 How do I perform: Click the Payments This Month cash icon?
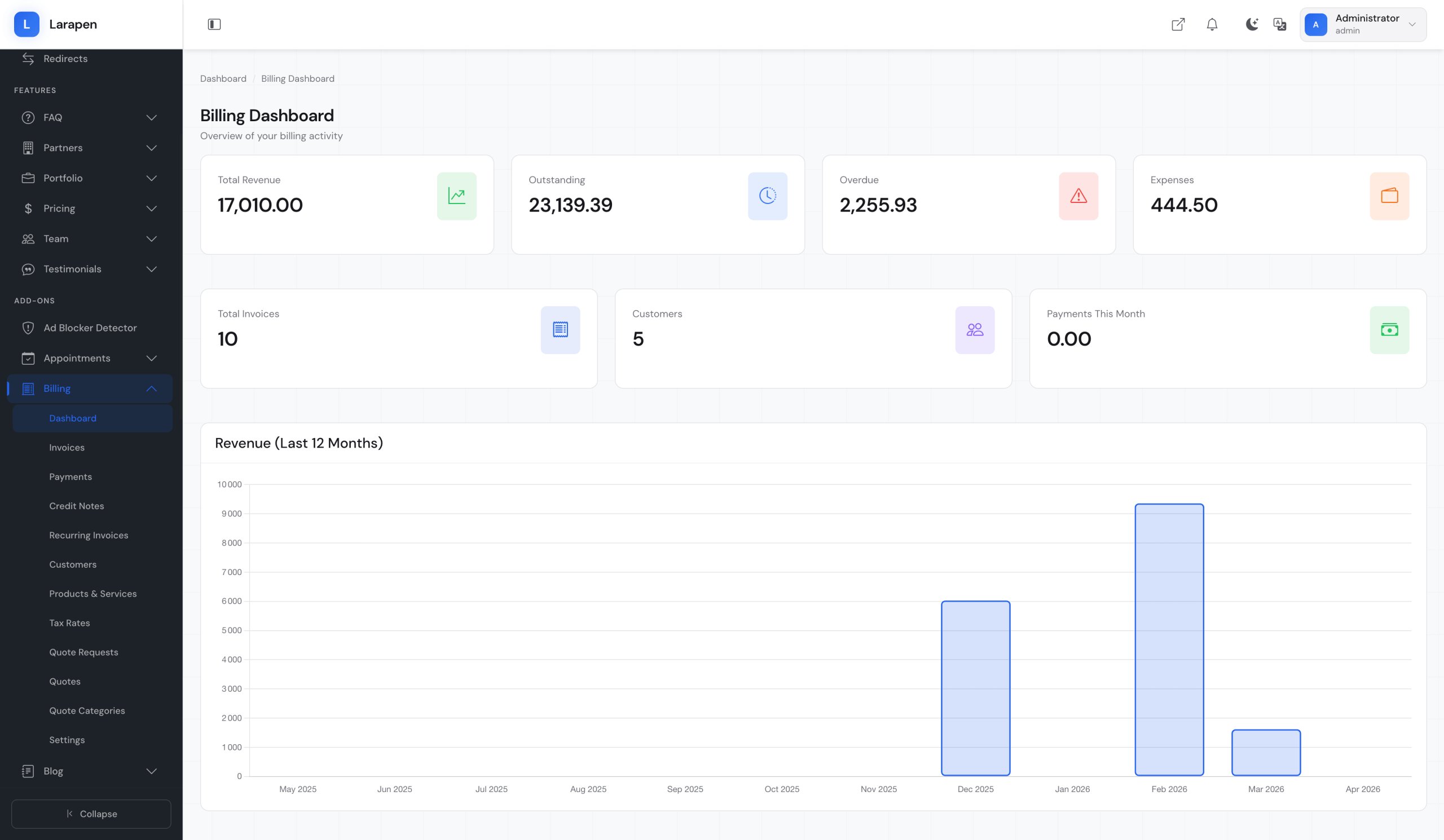click(x=1389, y=330)
